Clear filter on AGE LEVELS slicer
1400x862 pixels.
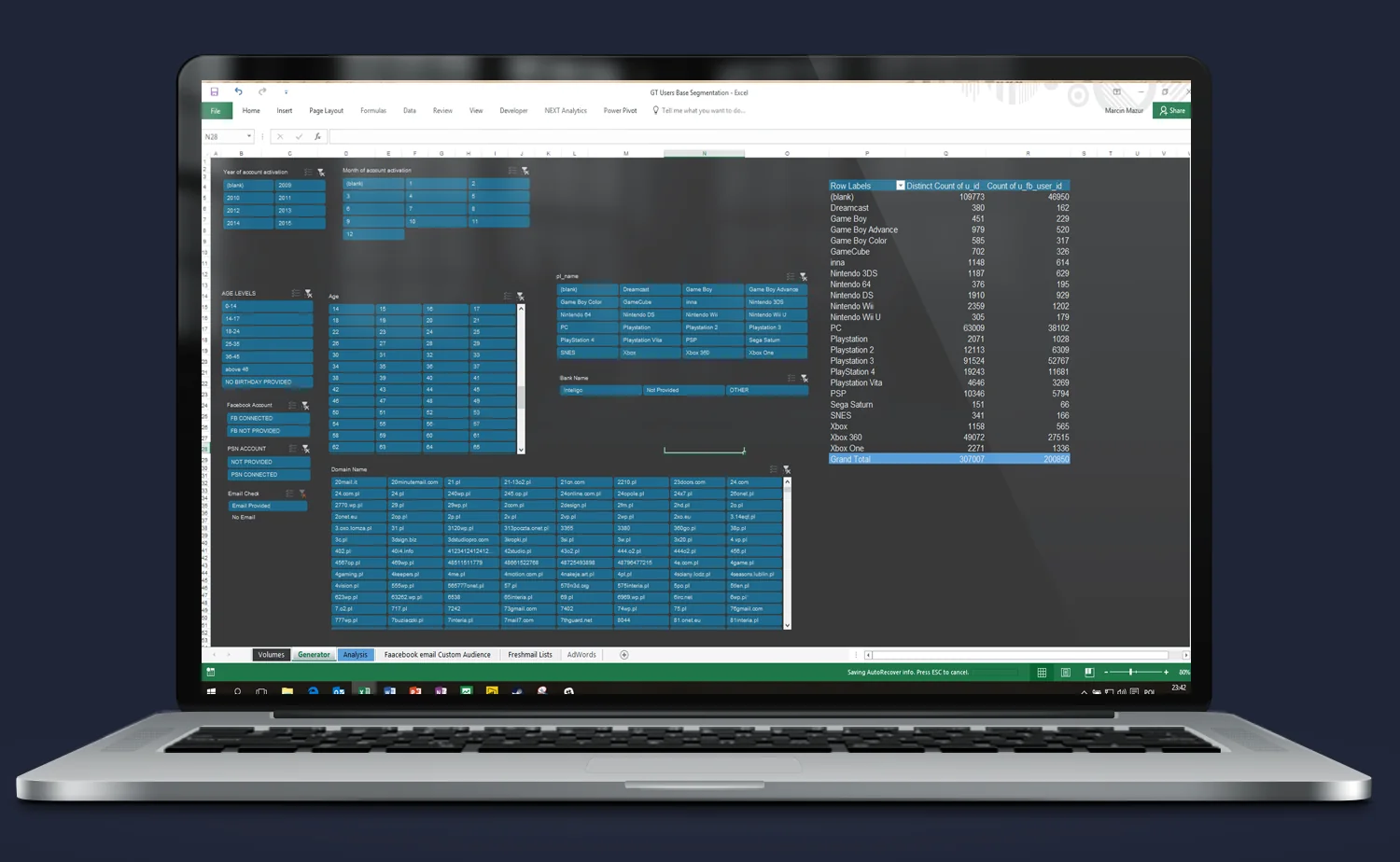(x=309, y=294)
